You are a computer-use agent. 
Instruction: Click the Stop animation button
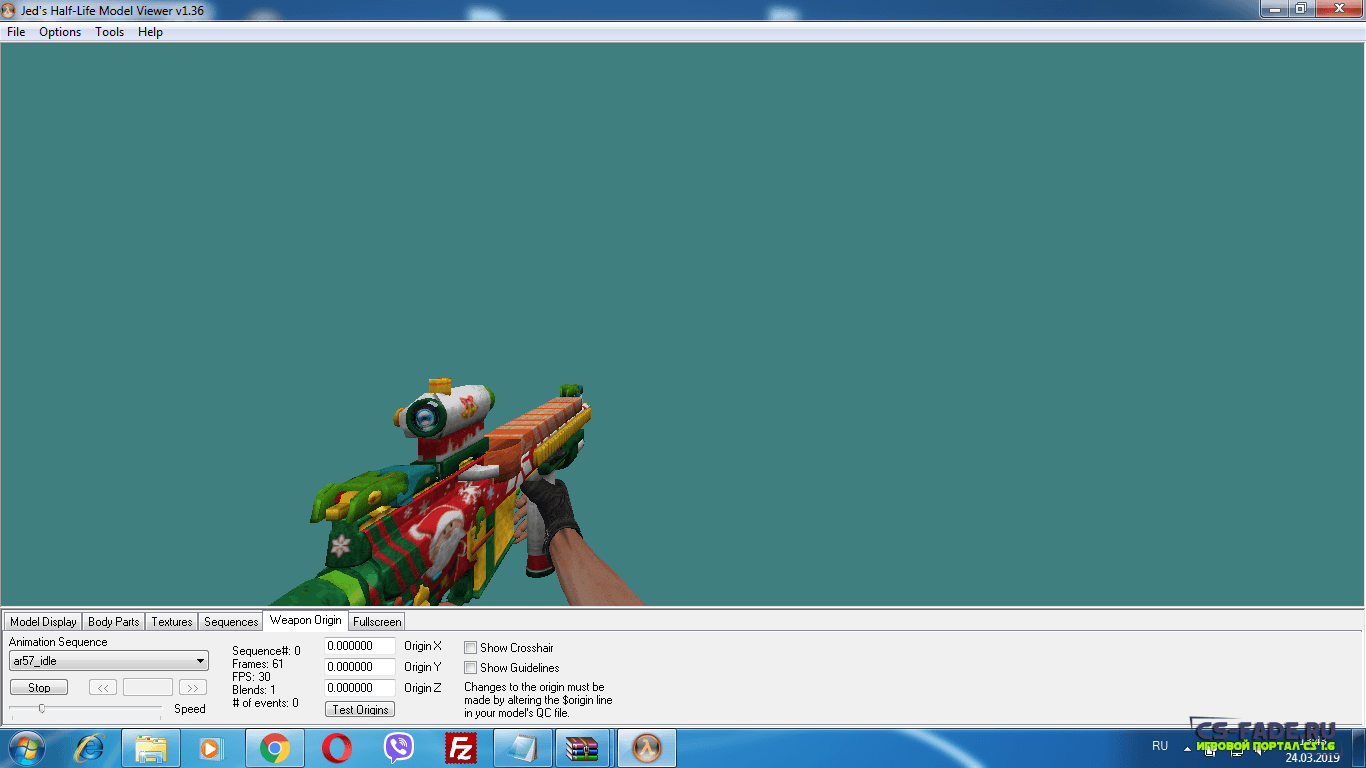pos(39,687)
